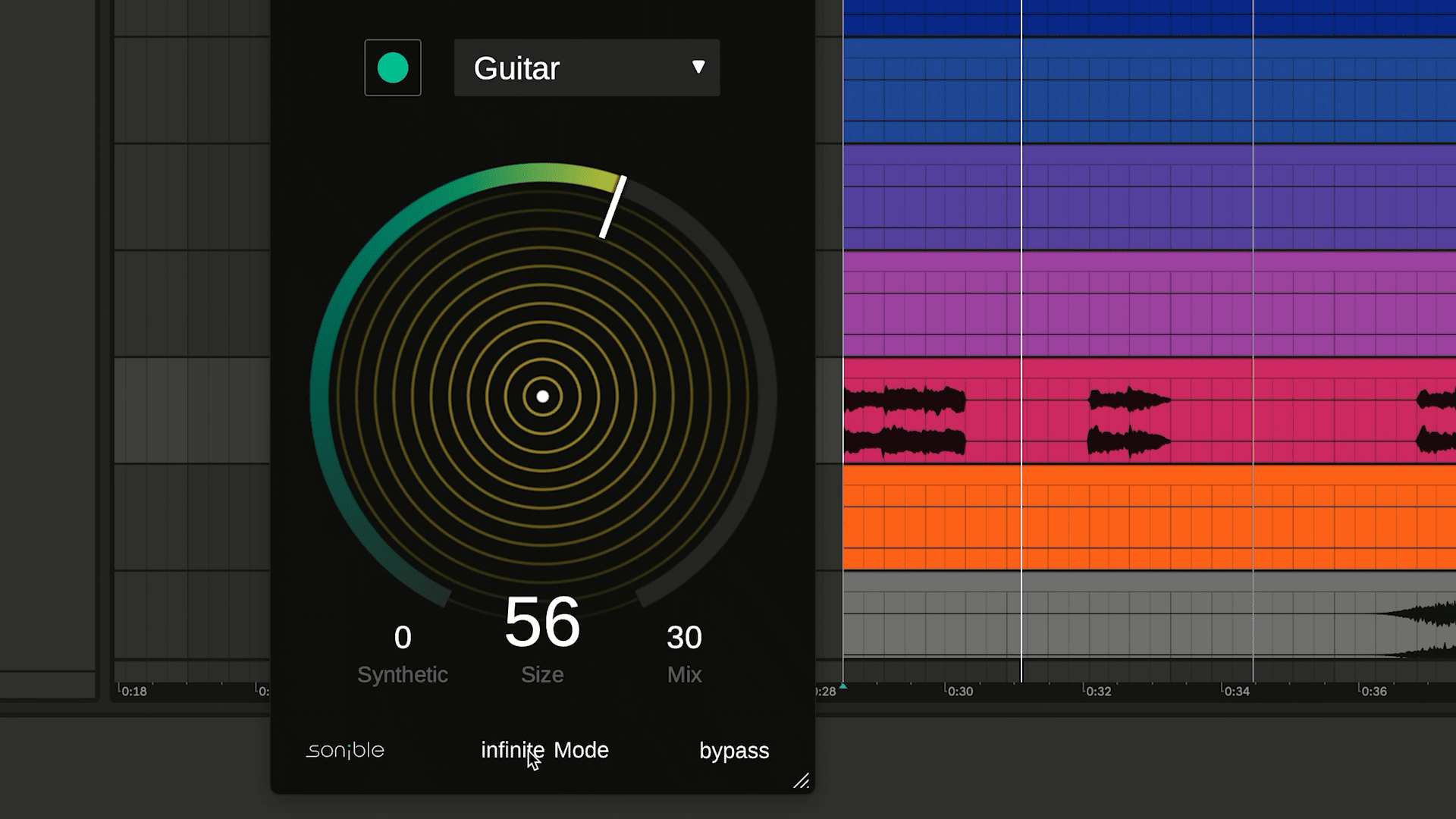Click the second audio clip in the pink track

tap(1128, 420)
